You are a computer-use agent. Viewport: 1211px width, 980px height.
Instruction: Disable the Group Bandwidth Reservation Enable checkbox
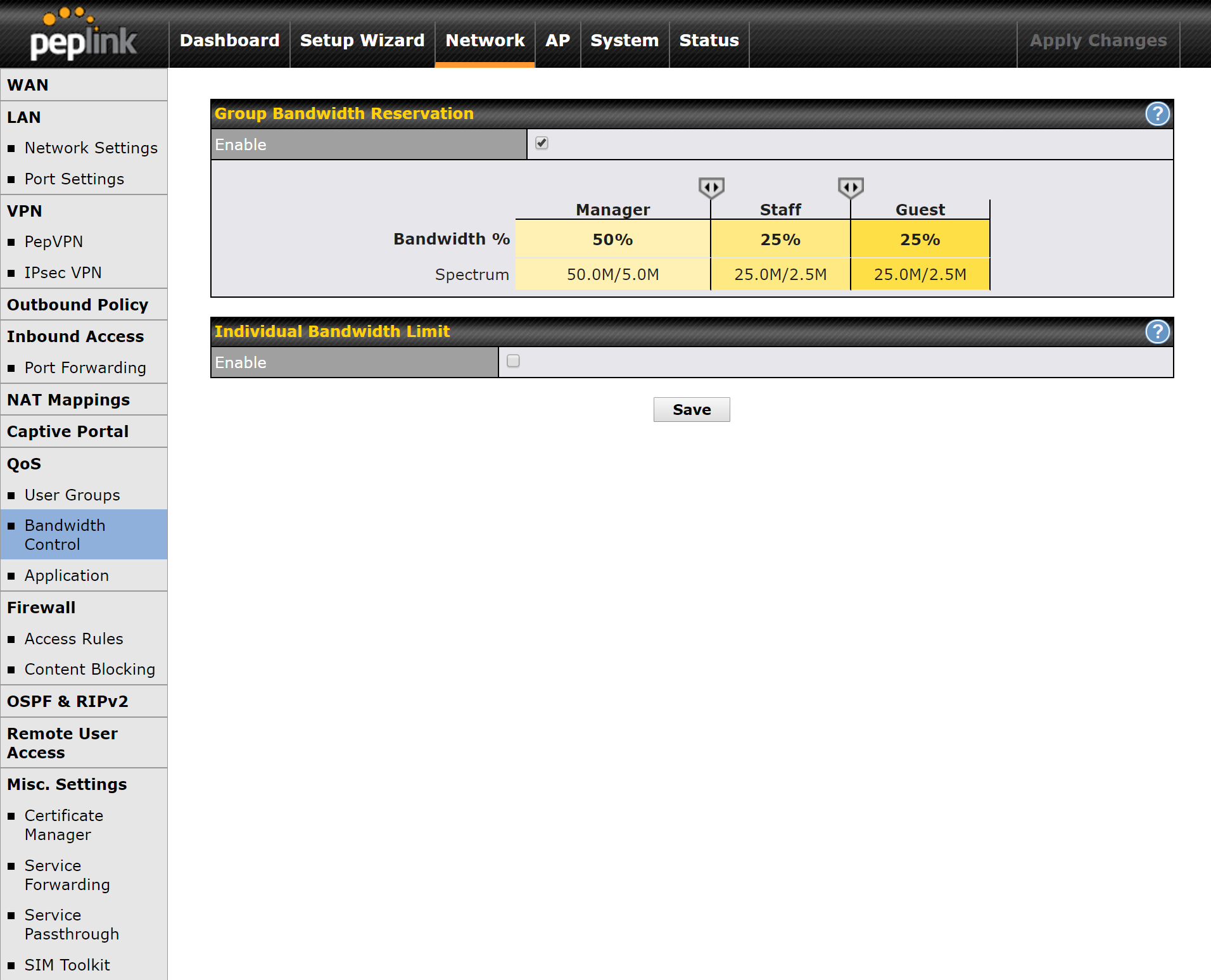[x=542, y=144]
